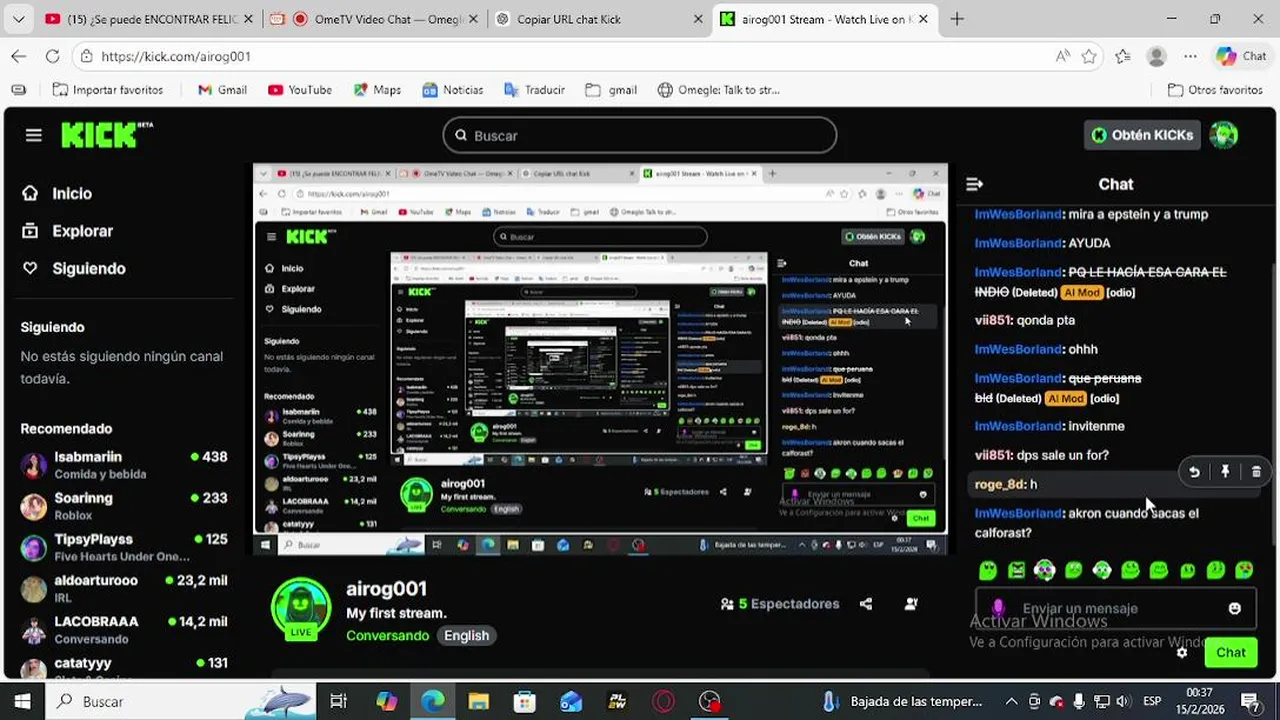
Task: Click the Kick Buscar search field
Action: (x=640, y=135)
